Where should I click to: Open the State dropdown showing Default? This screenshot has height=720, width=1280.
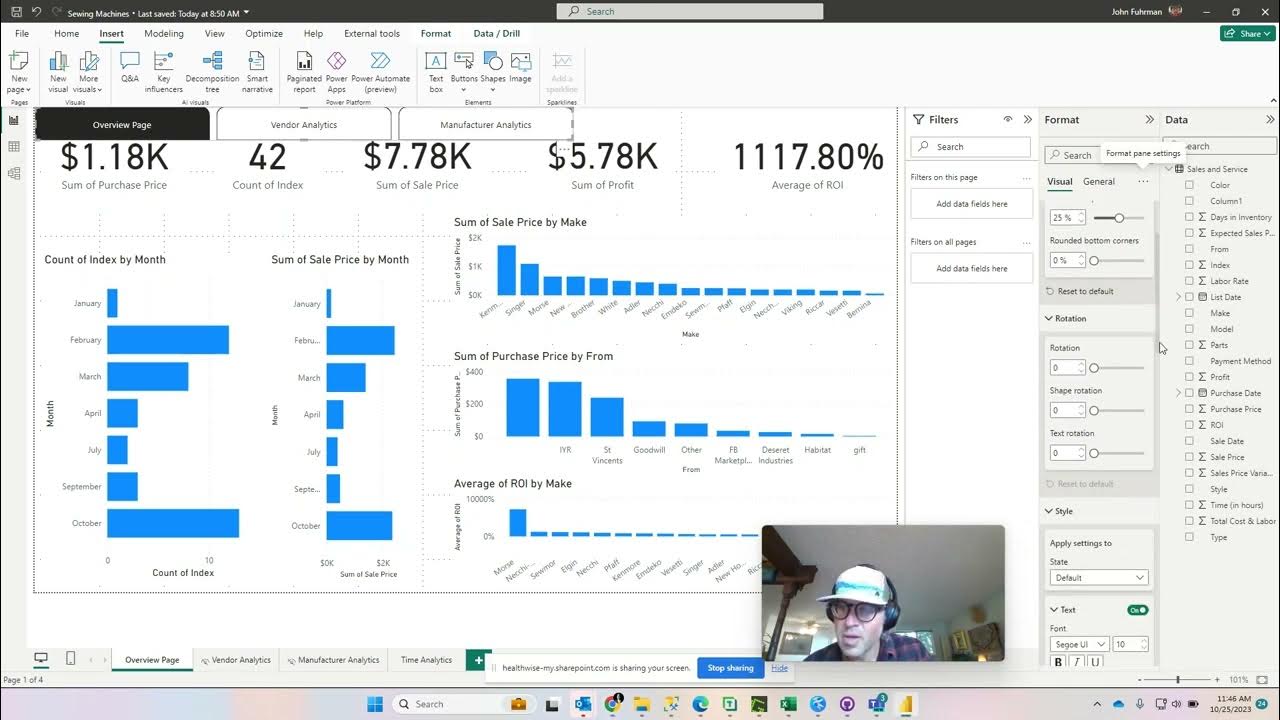(x=1098, y=578)
